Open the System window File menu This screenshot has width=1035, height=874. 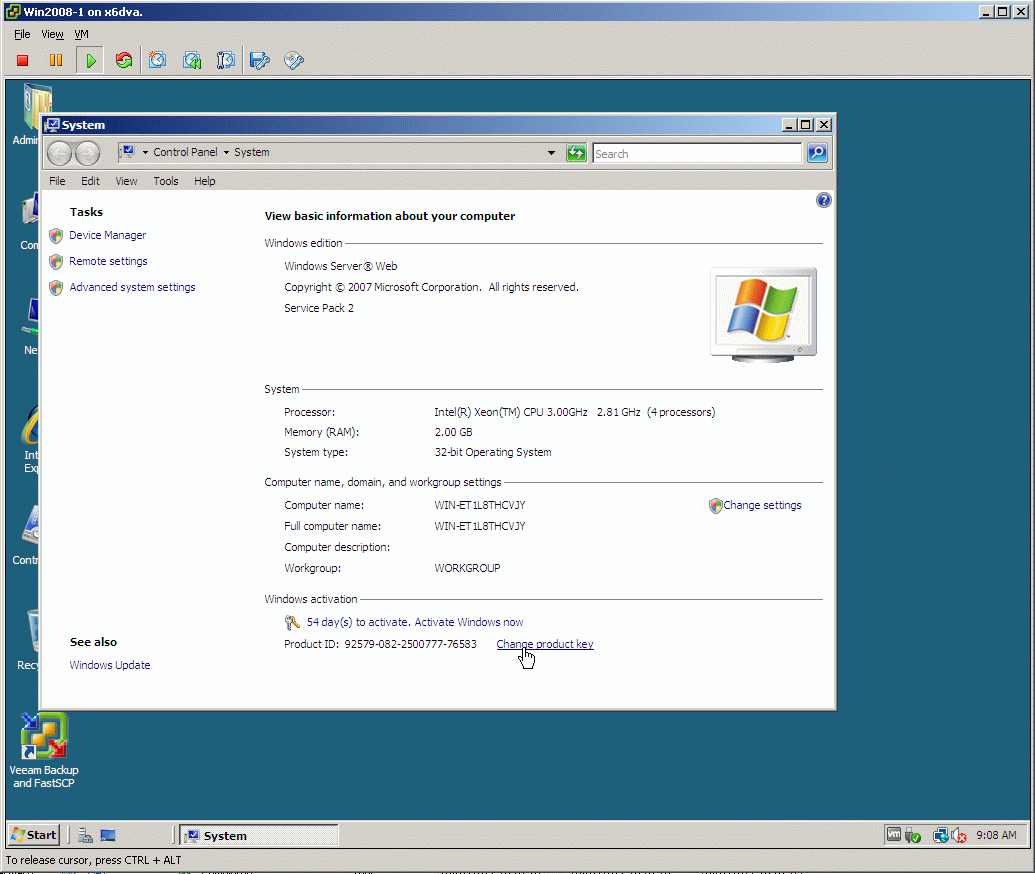coord(57,181)
